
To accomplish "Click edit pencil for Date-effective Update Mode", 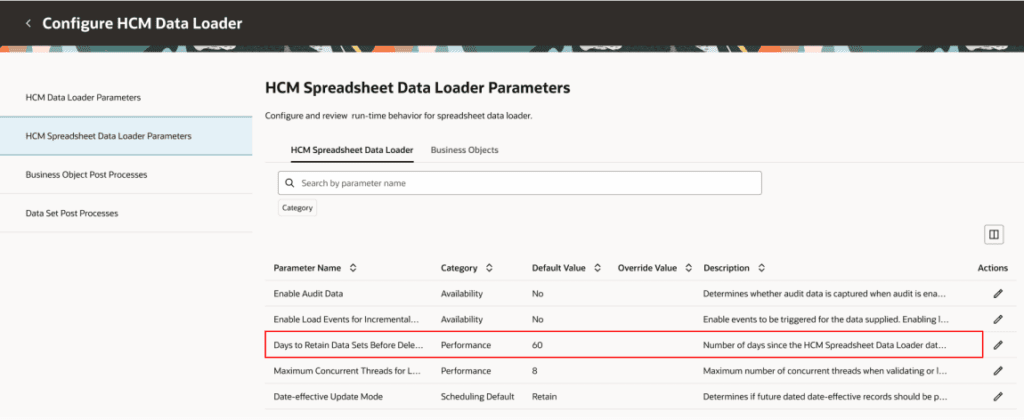I will point(997,396).
